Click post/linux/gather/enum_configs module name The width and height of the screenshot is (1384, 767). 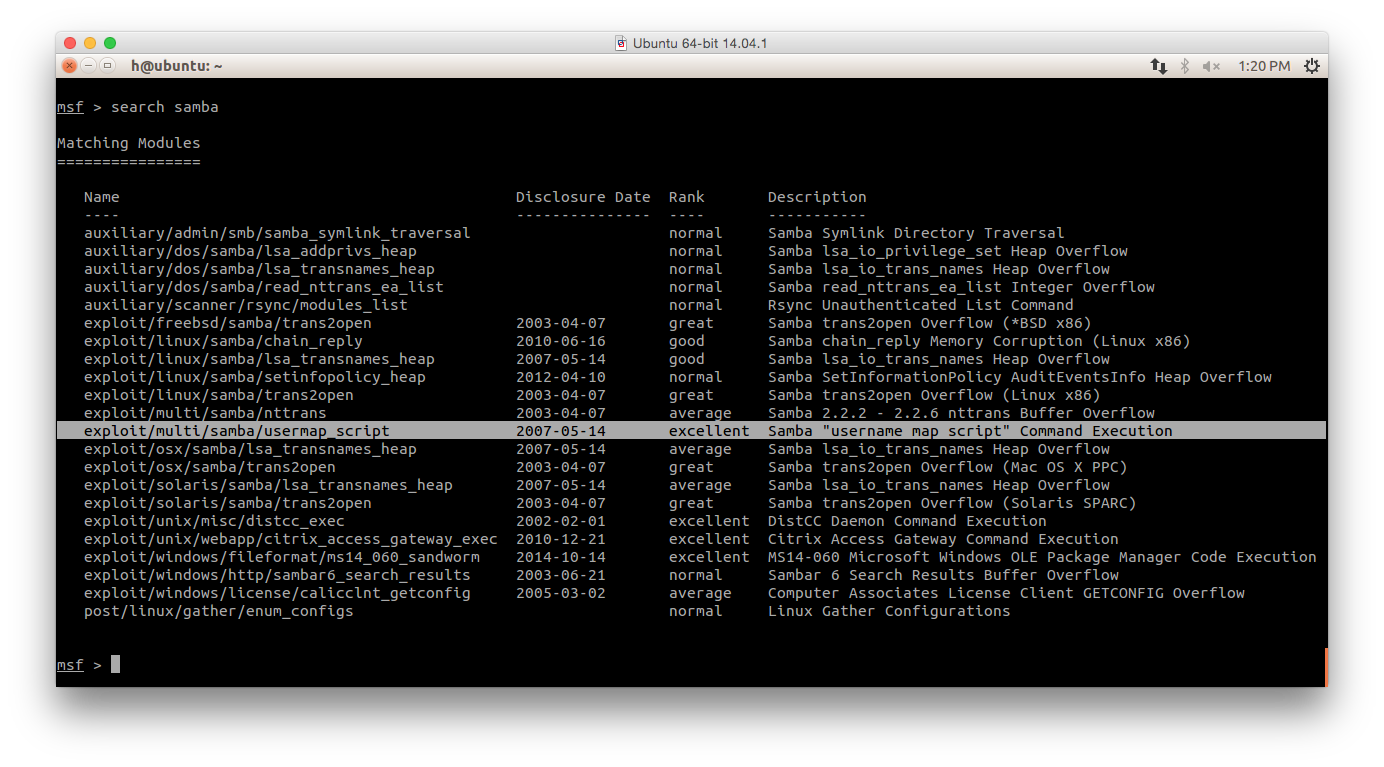pyautogui.click(x=219, y=611)
